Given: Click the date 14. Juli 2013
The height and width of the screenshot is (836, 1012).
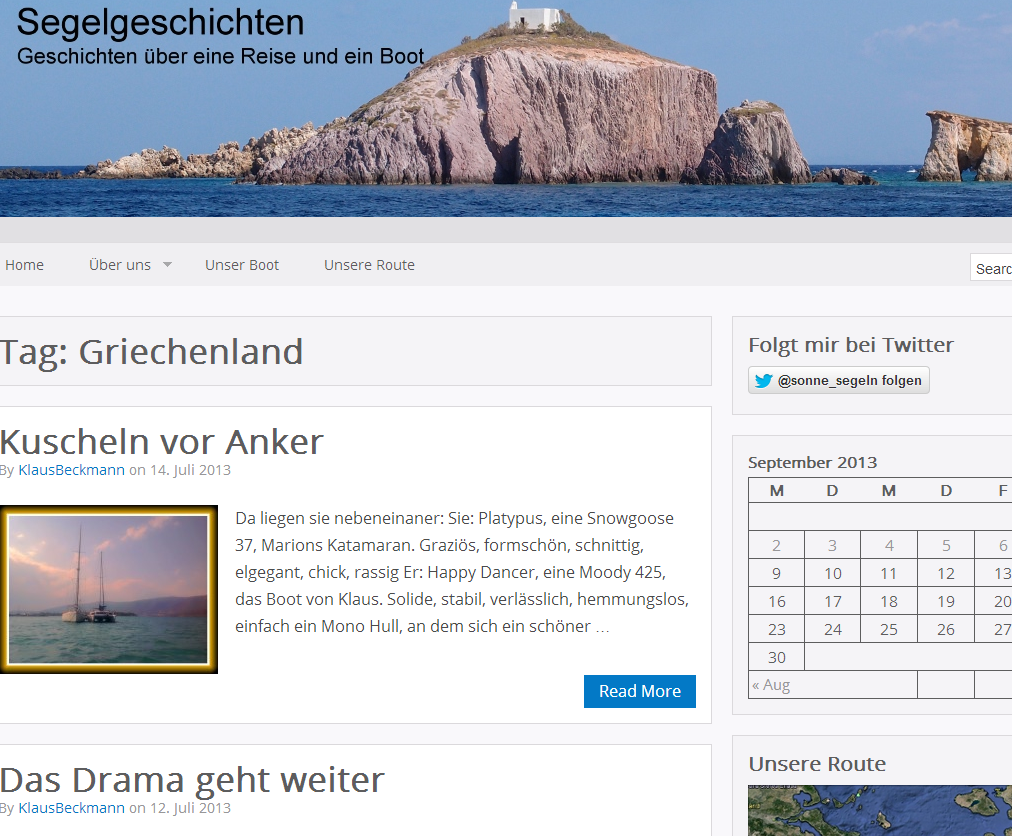Looking at the screenshot, I should pyautogui.click(x=190, y=470).
